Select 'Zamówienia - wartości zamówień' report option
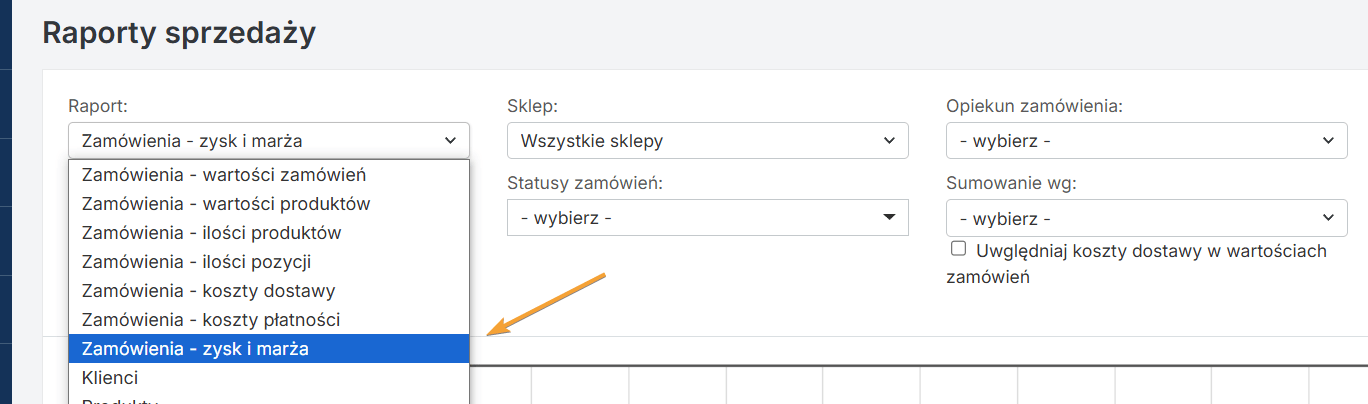This screenshot has width=1368, height=404. 224,175
